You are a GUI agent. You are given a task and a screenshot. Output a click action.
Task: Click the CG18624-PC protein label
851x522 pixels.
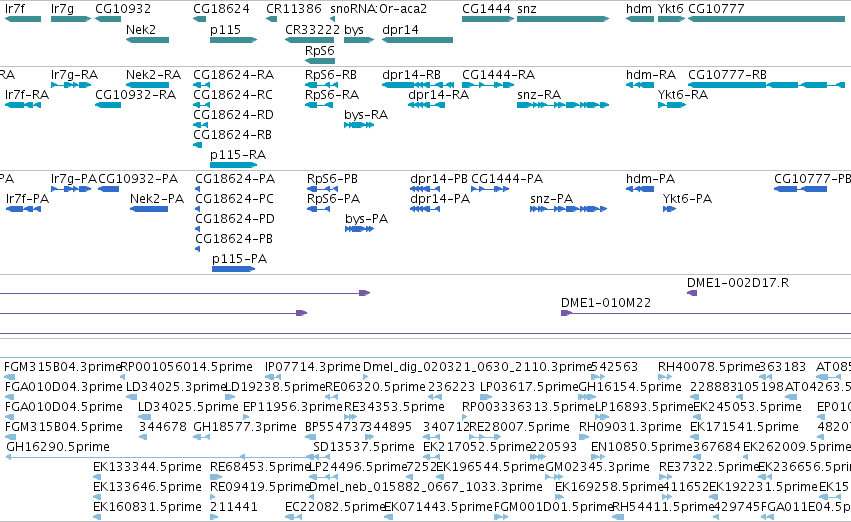(234, 199)
